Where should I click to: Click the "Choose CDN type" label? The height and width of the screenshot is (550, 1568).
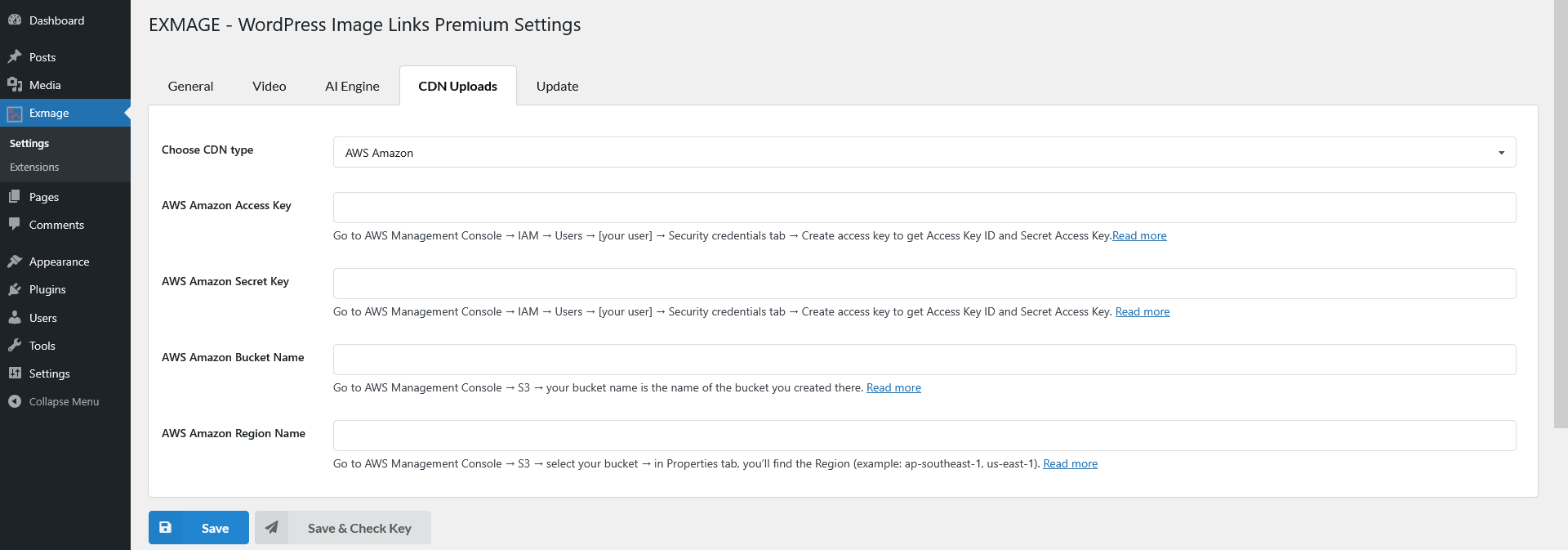[207, 150]
